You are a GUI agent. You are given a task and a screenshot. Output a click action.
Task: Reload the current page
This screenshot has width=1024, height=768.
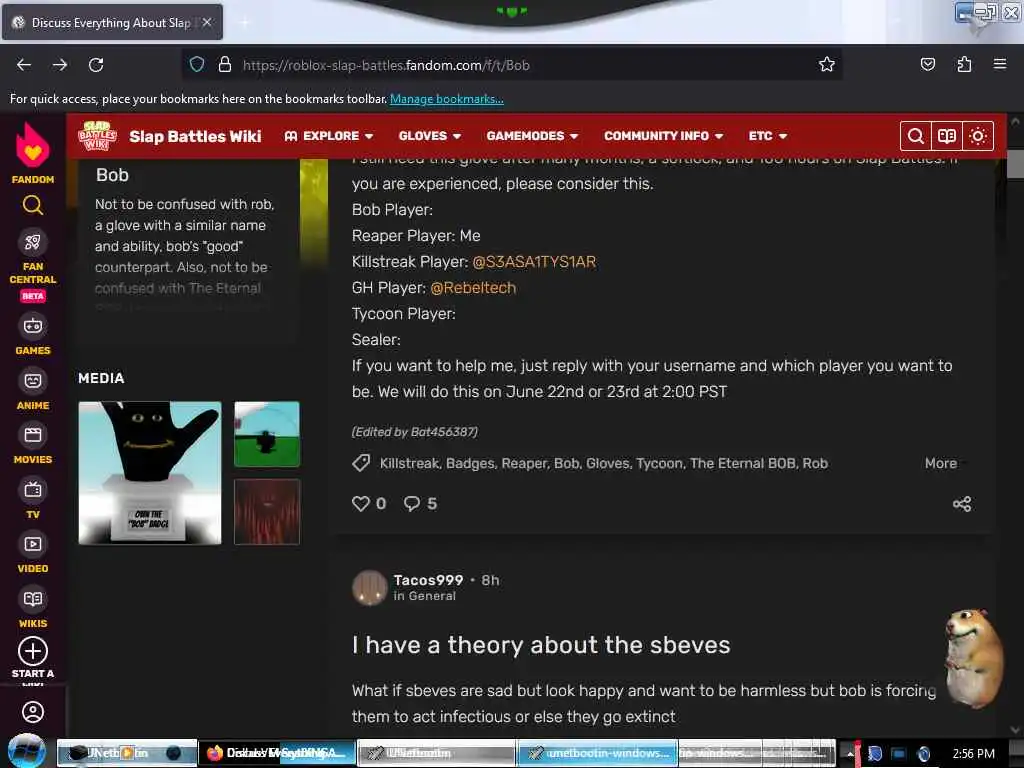(x=96, y=65)
